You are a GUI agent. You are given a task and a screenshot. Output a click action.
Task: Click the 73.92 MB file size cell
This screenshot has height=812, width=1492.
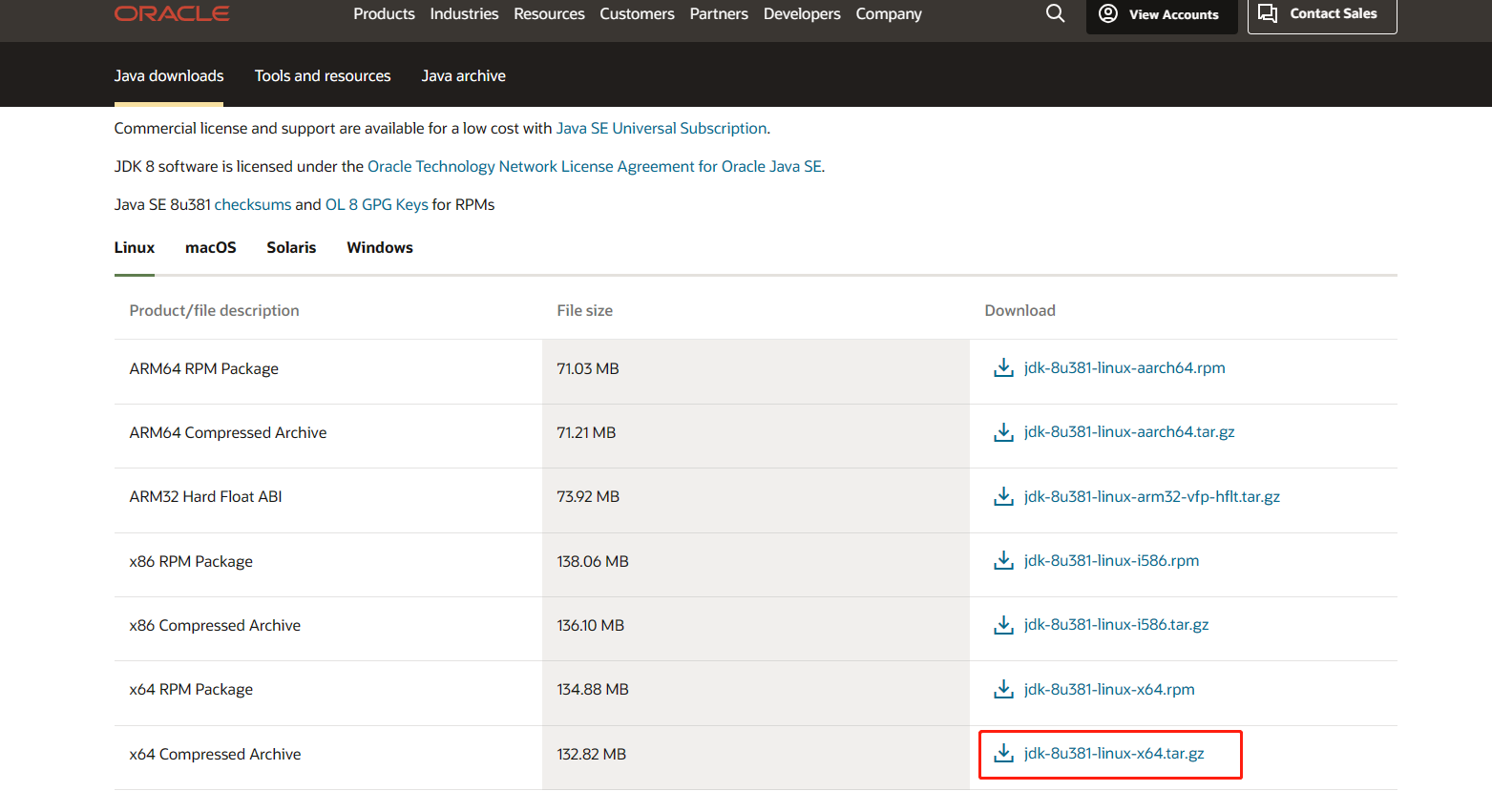point(756,500)
